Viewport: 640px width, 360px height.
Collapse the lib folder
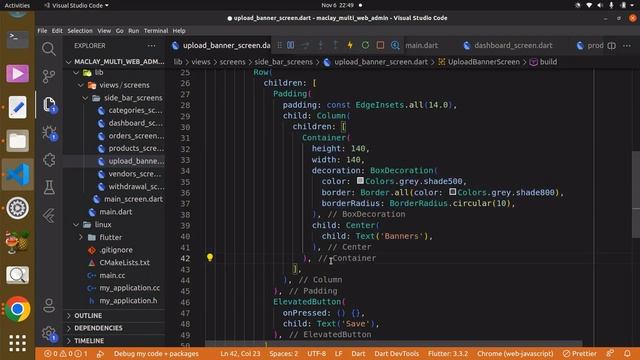pyautogui.click(x=76, y=73)
